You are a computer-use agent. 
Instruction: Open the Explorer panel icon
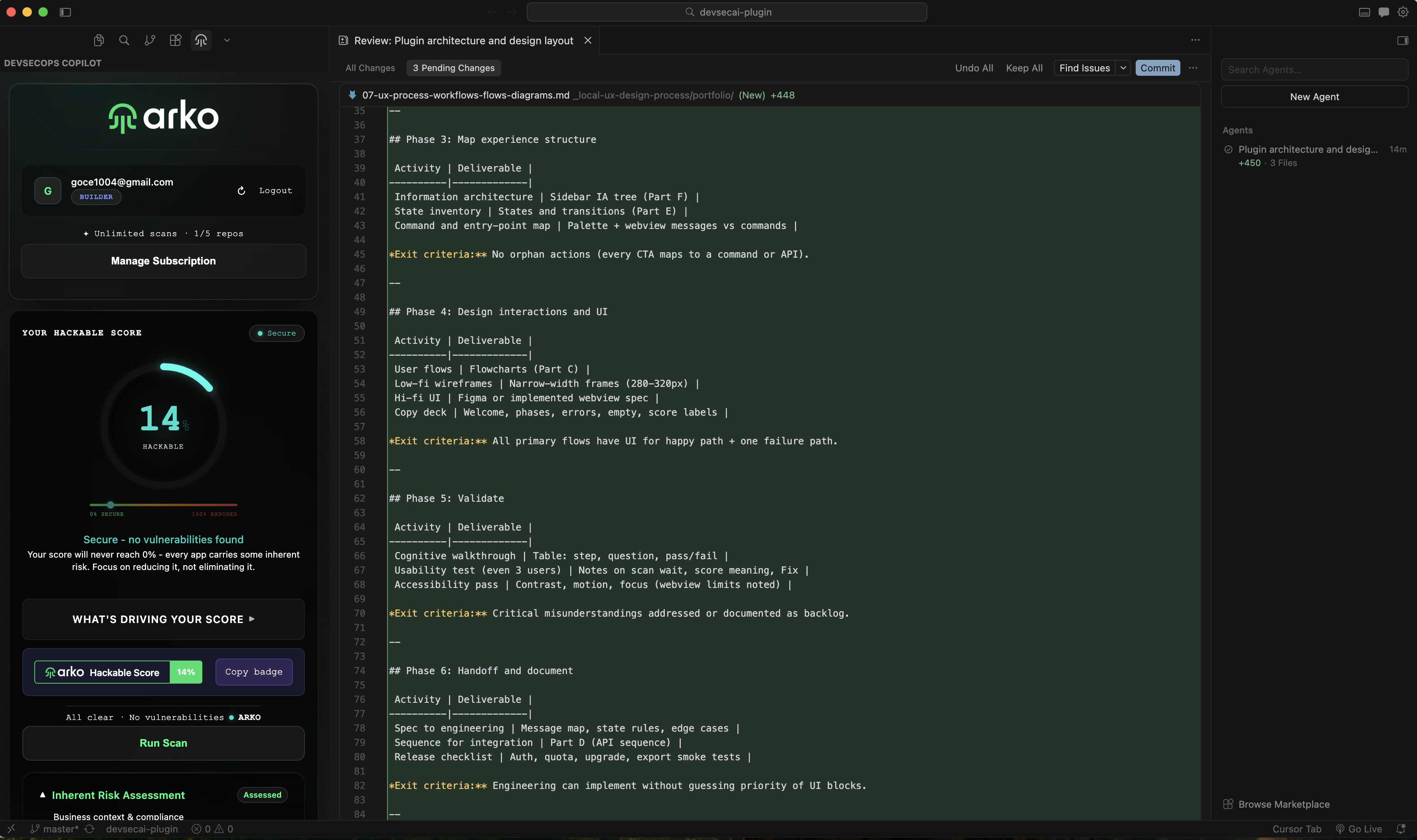(x=99, y=40)
